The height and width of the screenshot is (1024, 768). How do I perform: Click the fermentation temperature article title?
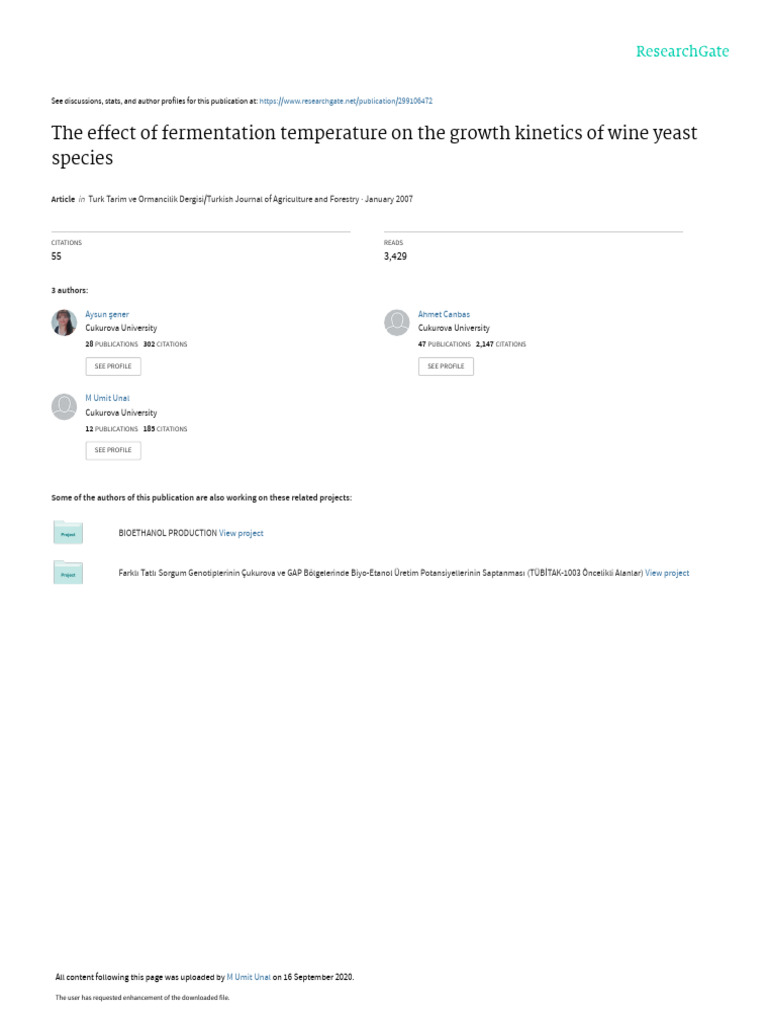click(x=374, y=145)
